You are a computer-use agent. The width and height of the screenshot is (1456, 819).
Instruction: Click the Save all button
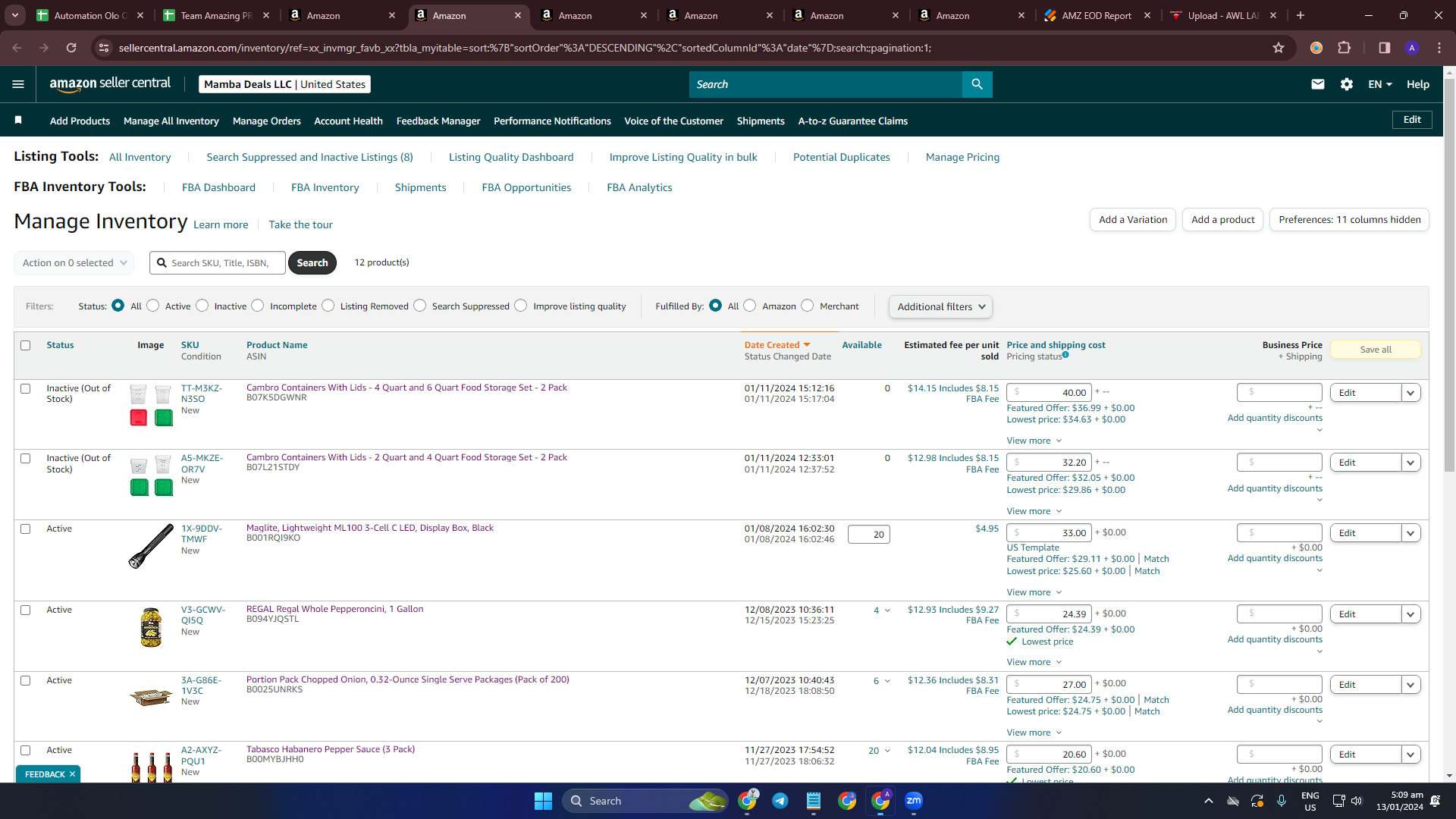tap(1376, 350)
